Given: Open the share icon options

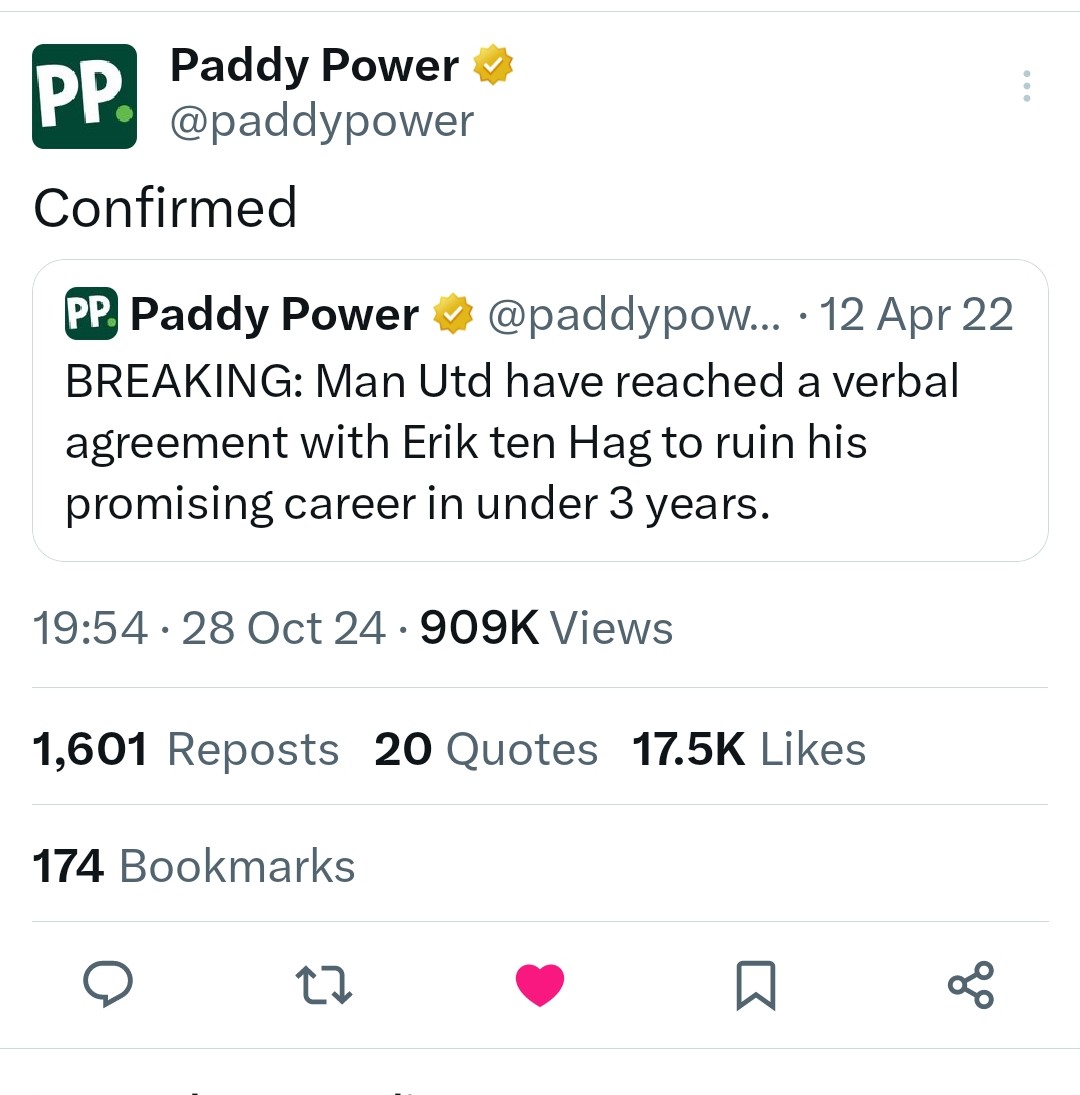Looking at the screenshot, I should [x=971, y=984].
